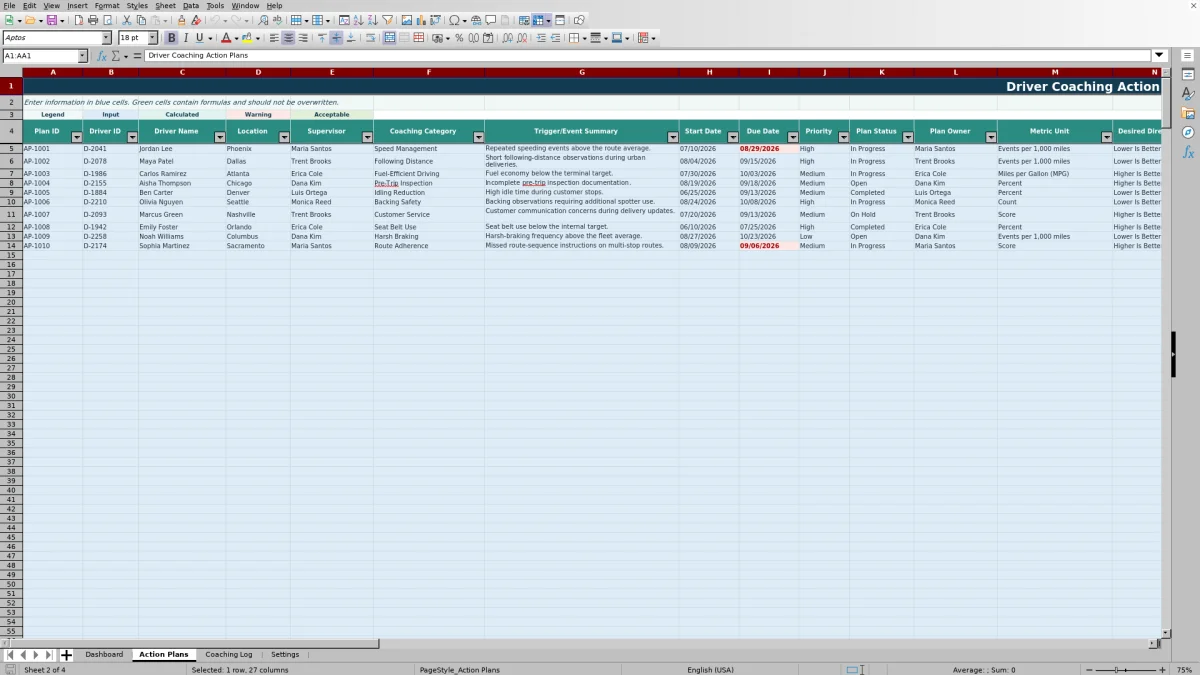Viewport: 1200px width, 675px height.
Task: Open filter dropdown for Location column
Action: pyautogui.click(x=284, y=137)
